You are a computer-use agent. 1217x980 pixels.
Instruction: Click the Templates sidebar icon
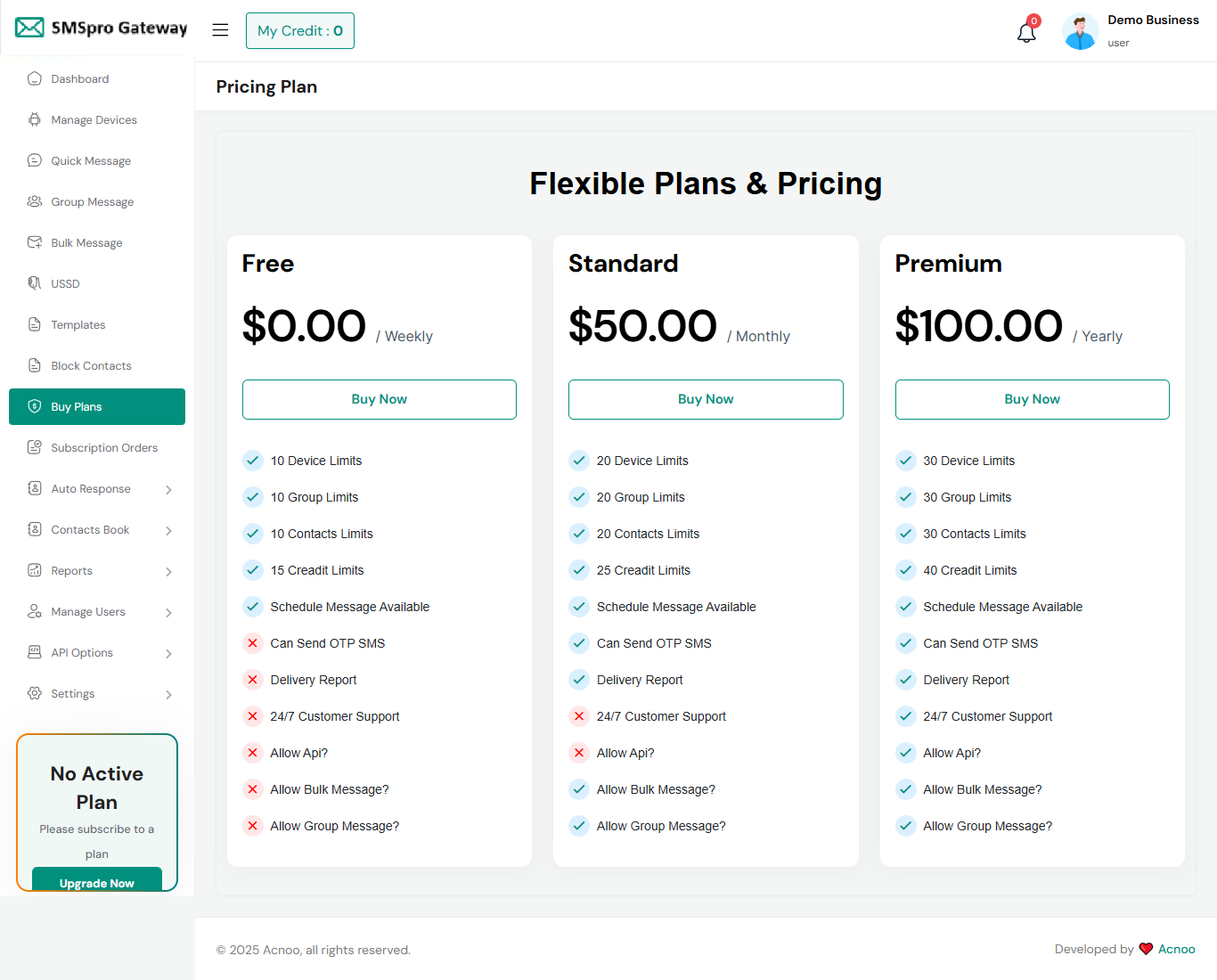35,324
